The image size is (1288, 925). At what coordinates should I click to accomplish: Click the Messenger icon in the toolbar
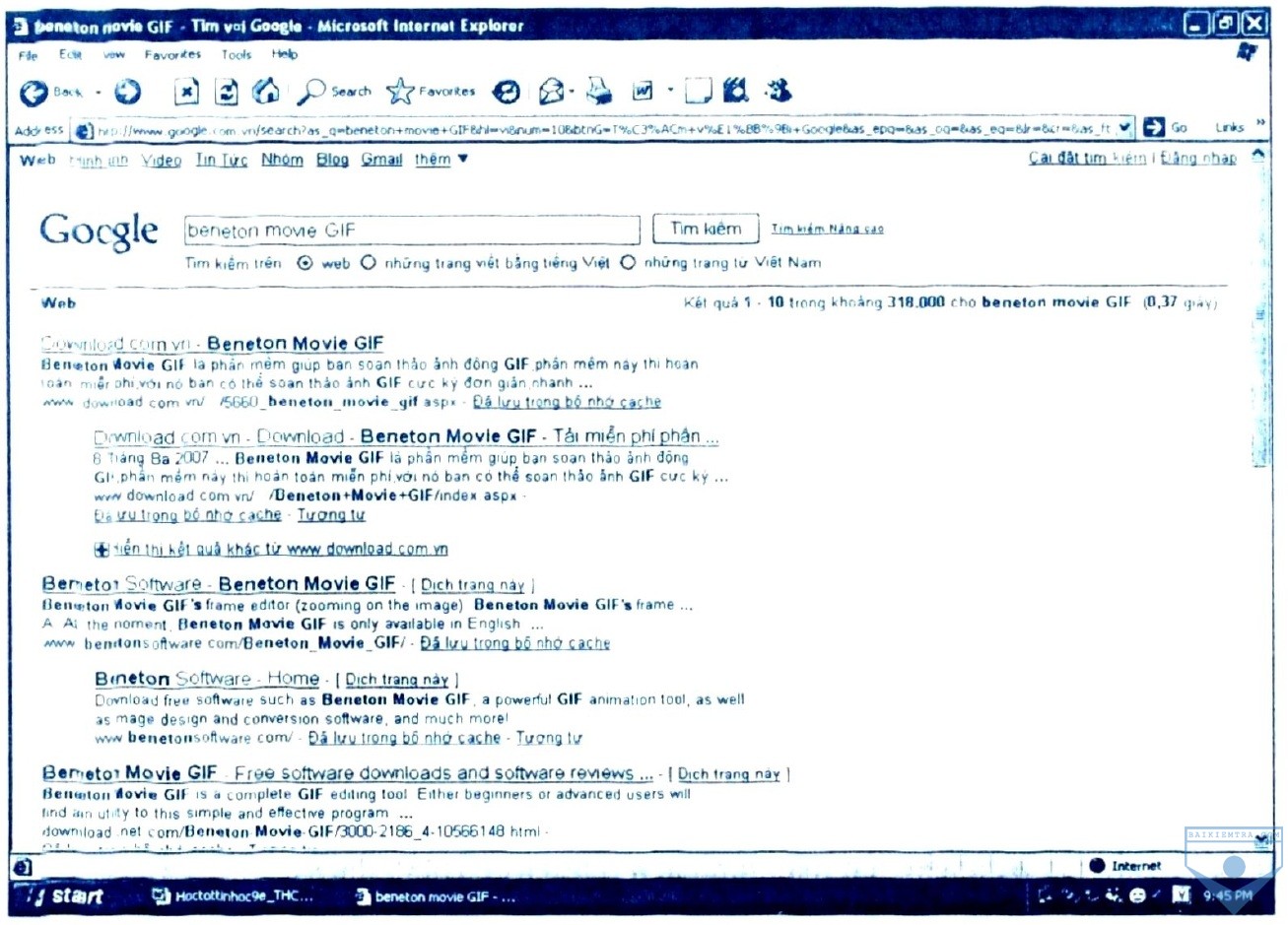pos(779,91)
